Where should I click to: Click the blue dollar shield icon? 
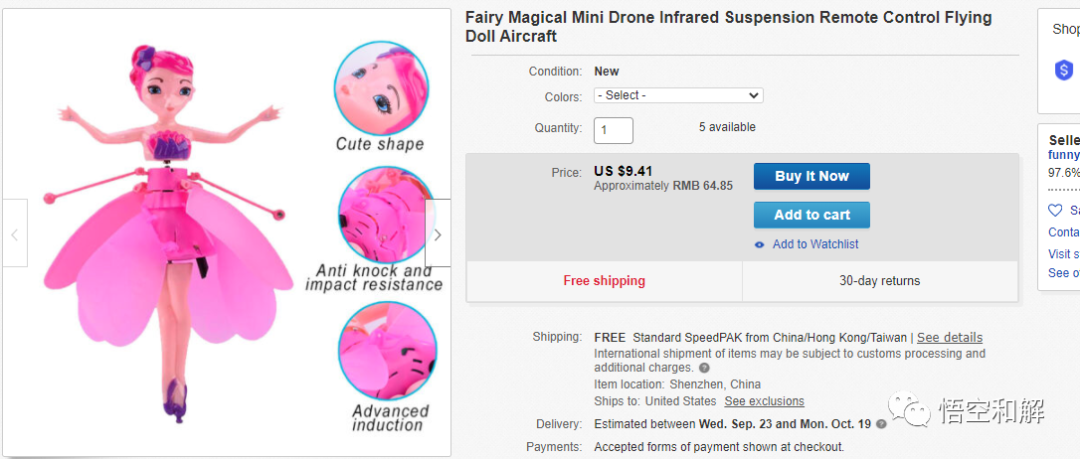1064,70
